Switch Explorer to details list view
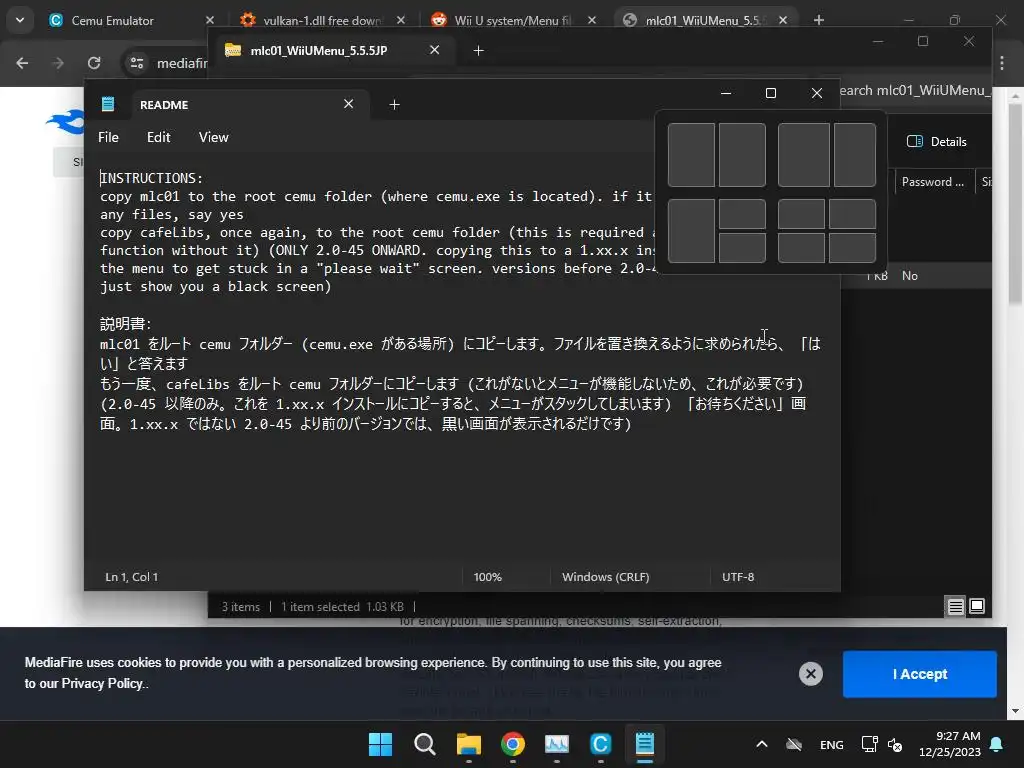 click(x=955, y=606)
